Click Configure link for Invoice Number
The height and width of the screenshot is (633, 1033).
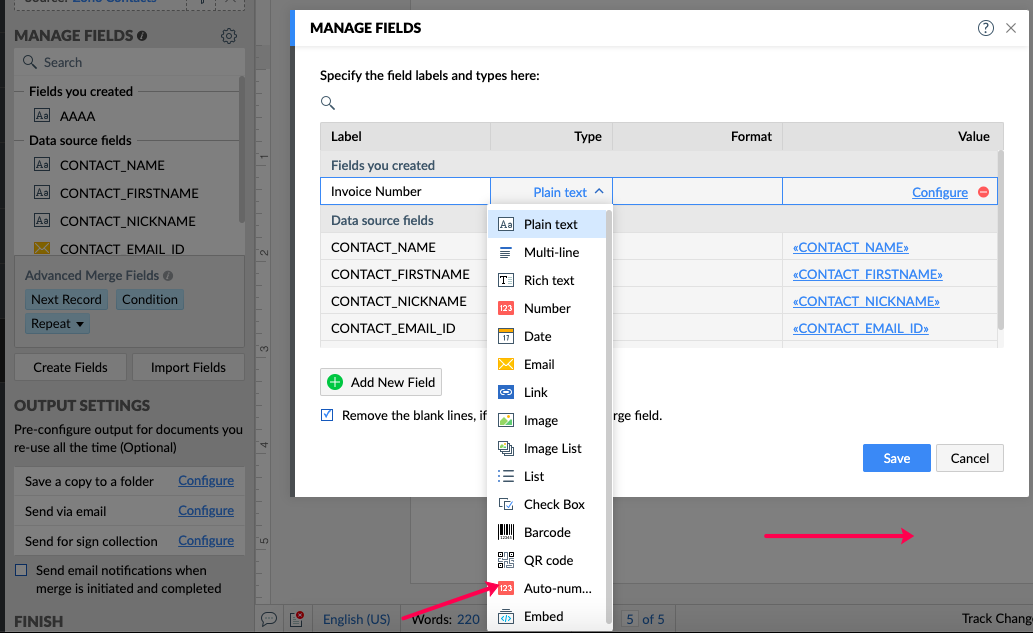pos(939,192)
